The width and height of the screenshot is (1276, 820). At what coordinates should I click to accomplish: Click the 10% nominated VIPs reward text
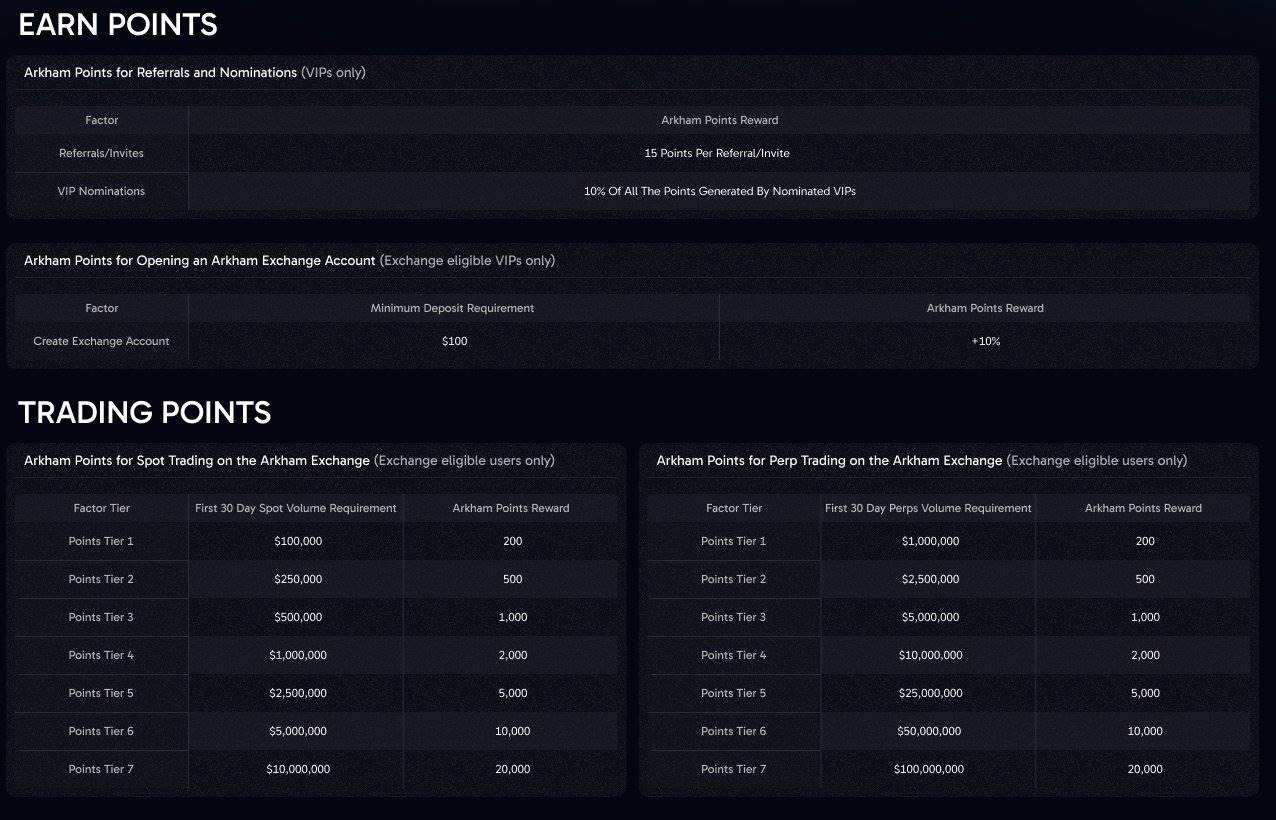click(x=720, y=191)
